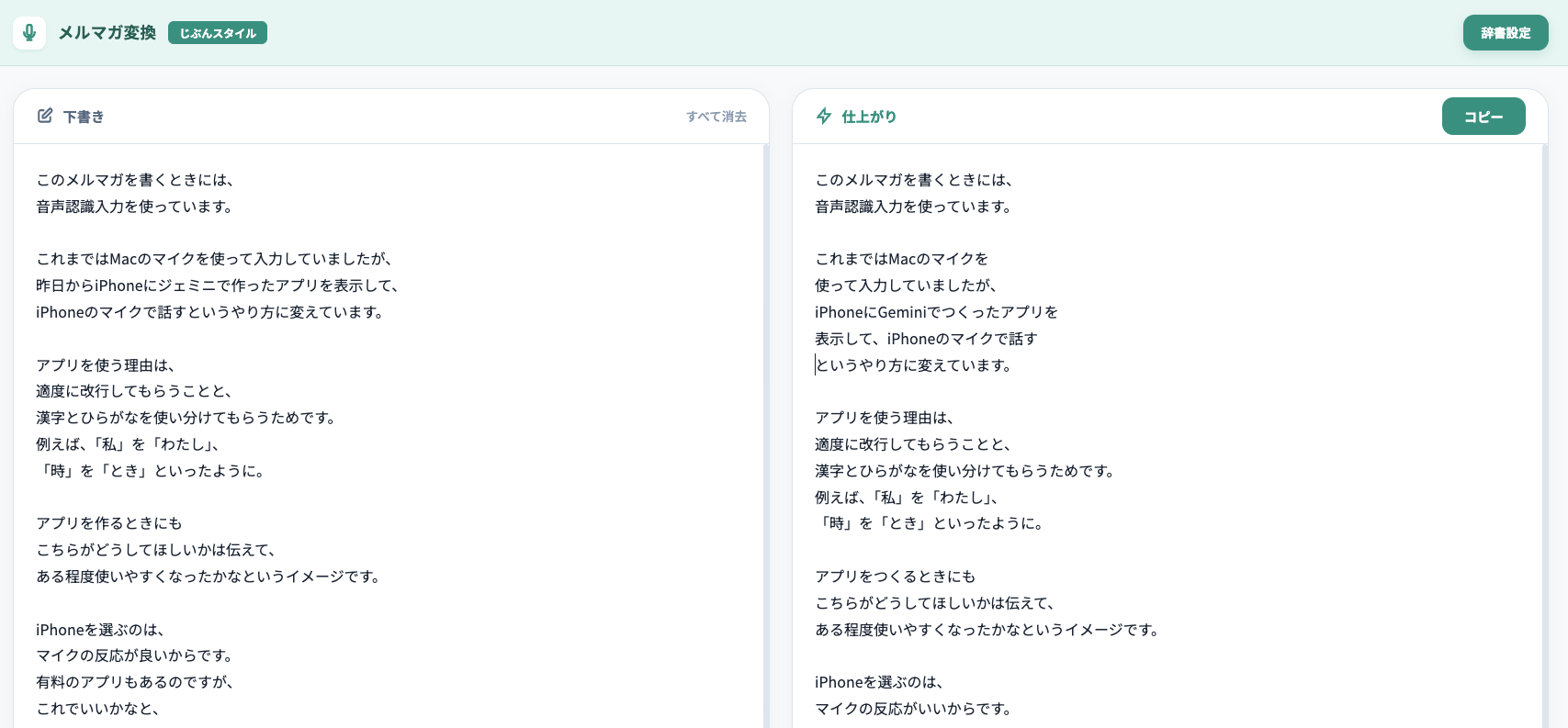Place cursor in output line iPhoneにGeminiでつくったアプリを
The image size is (1568, 728).
coord(936,312)
